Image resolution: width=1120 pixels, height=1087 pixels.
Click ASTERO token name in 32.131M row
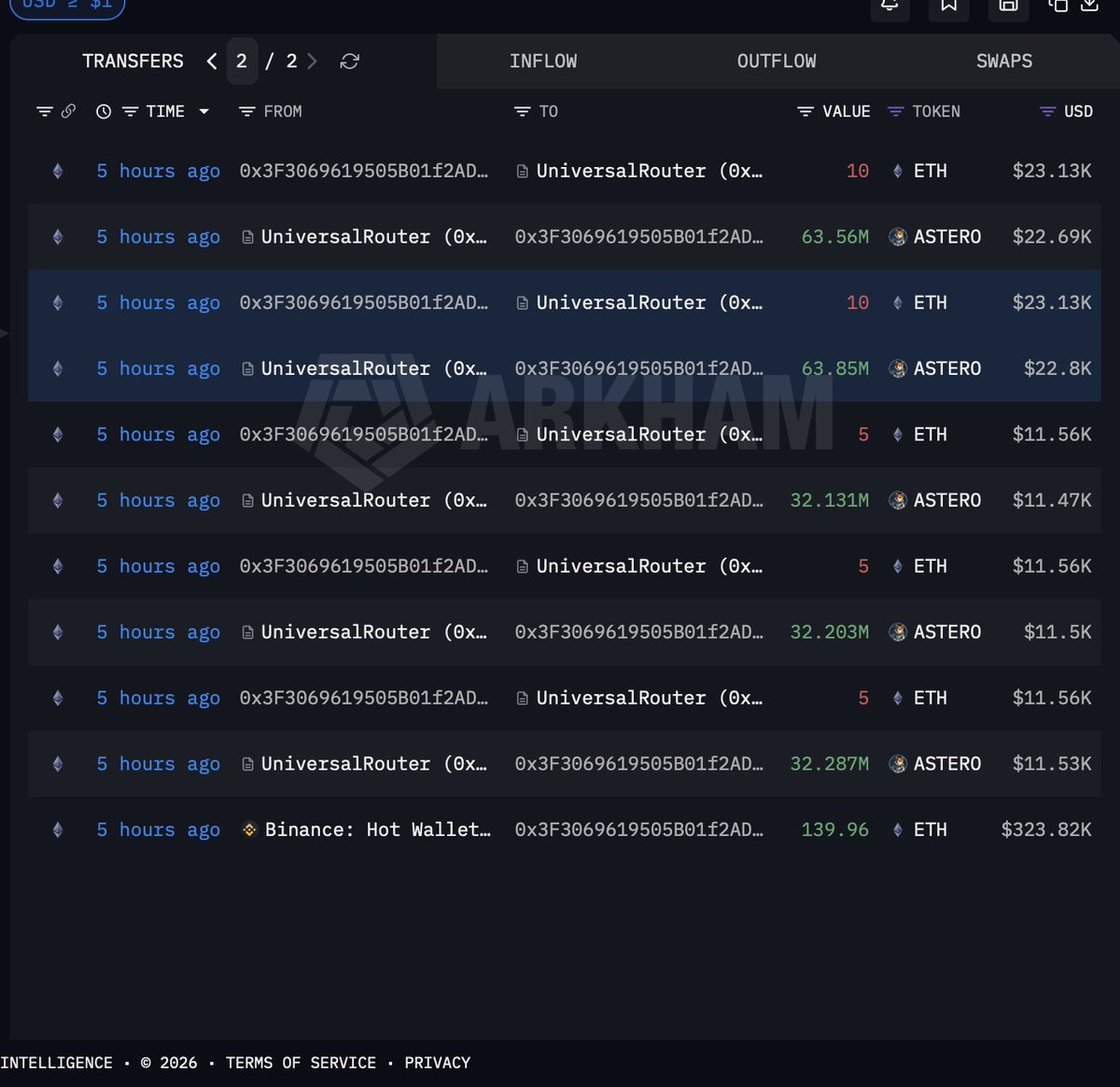[947, 500]
